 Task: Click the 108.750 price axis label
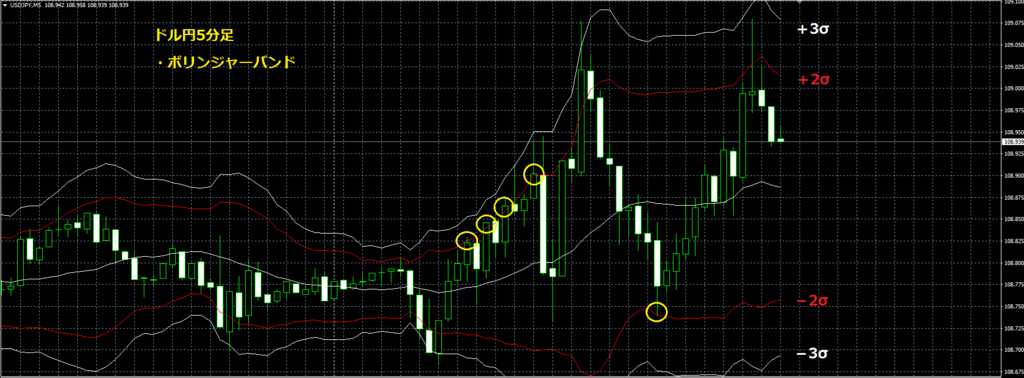(1014, 306)
